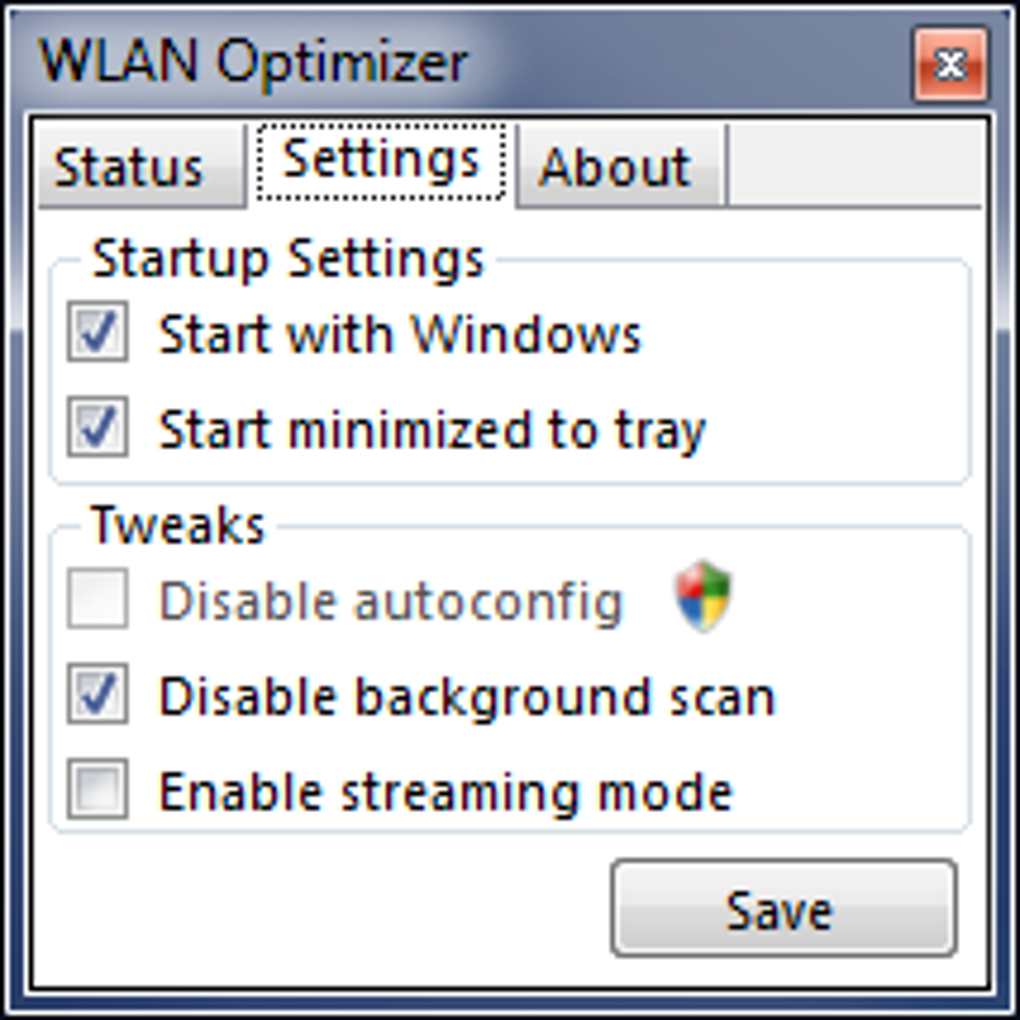Click the 'Start with Windows' label text
Image resolution: width=1020 pixels, height=1020 pixels.
pos(400,334)
